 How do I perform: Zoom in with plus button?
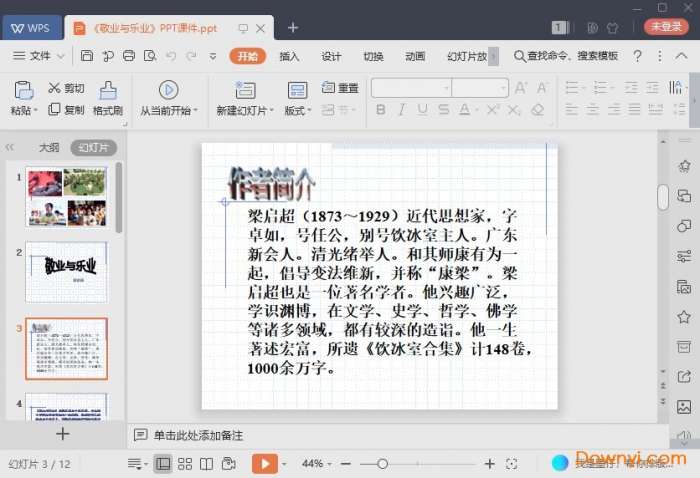490,464
